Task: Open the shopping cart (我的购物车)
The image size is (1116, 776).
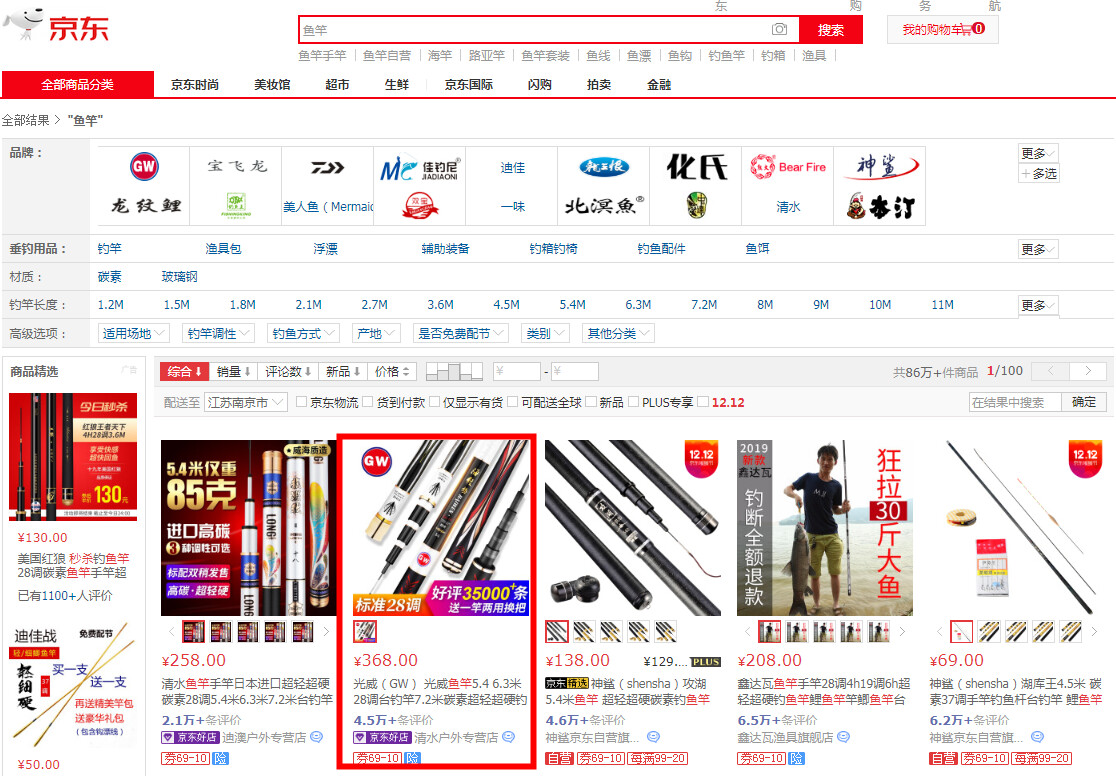Action: pyautogui.click(x=942, y=30)
